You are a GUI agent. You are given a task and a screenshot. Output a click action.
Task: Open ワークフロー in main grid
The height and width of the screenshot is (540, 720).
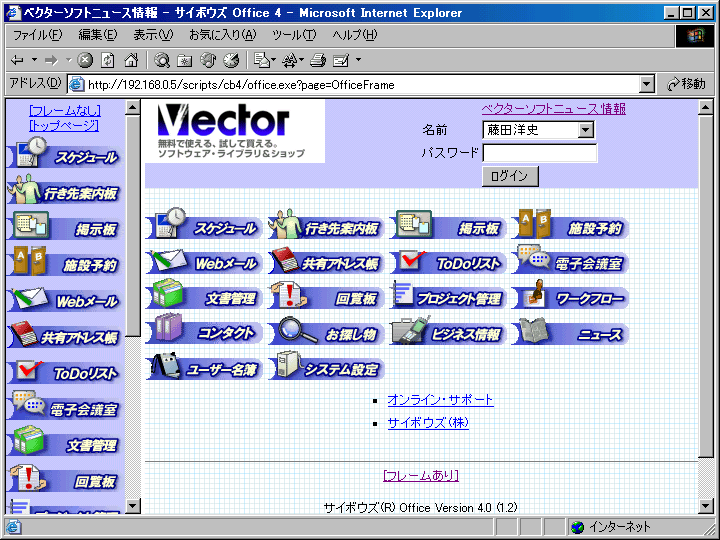coord(570,295)
